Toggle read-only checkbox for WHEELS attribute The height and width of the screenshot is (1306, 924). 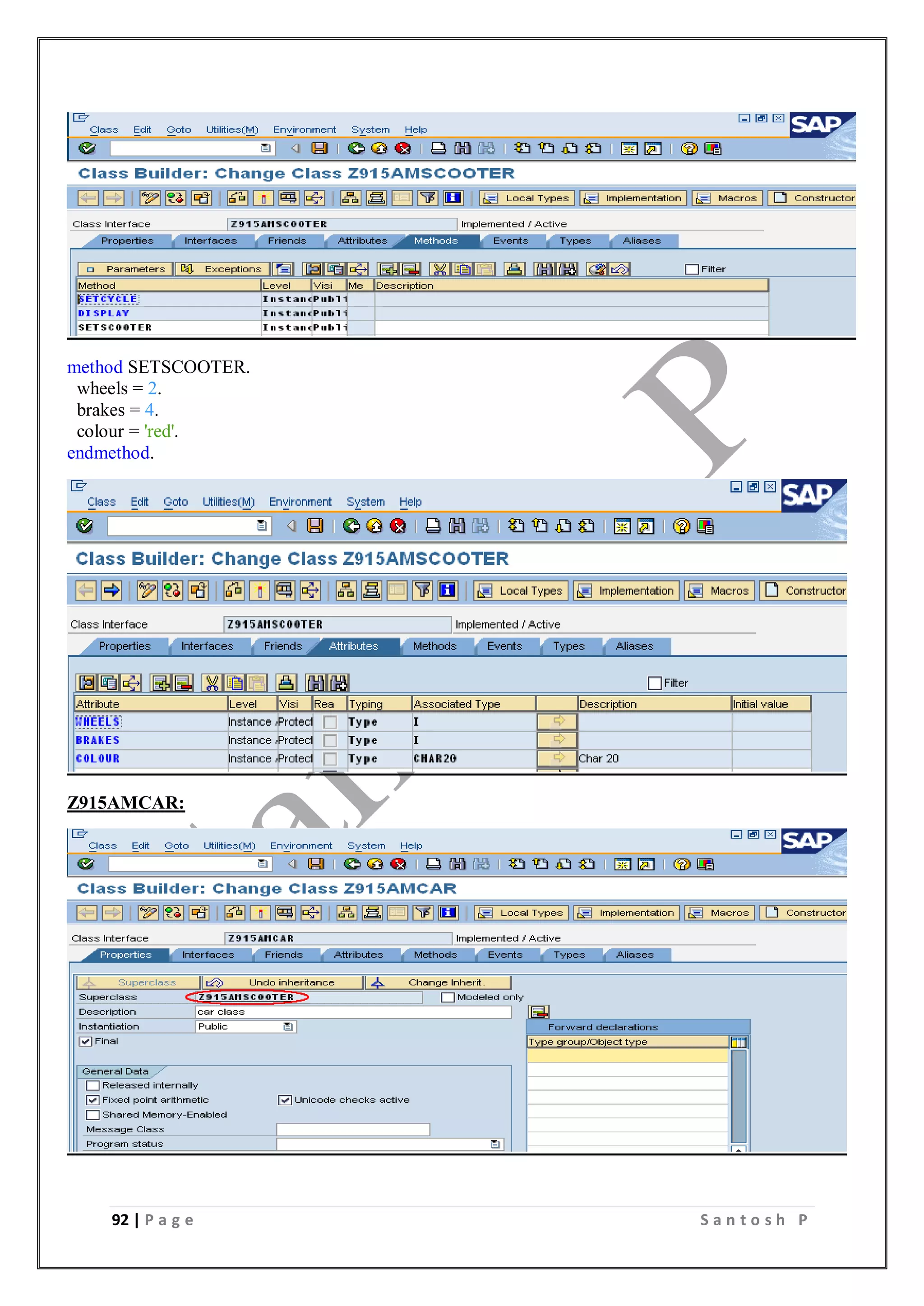(x=329, y=722)
